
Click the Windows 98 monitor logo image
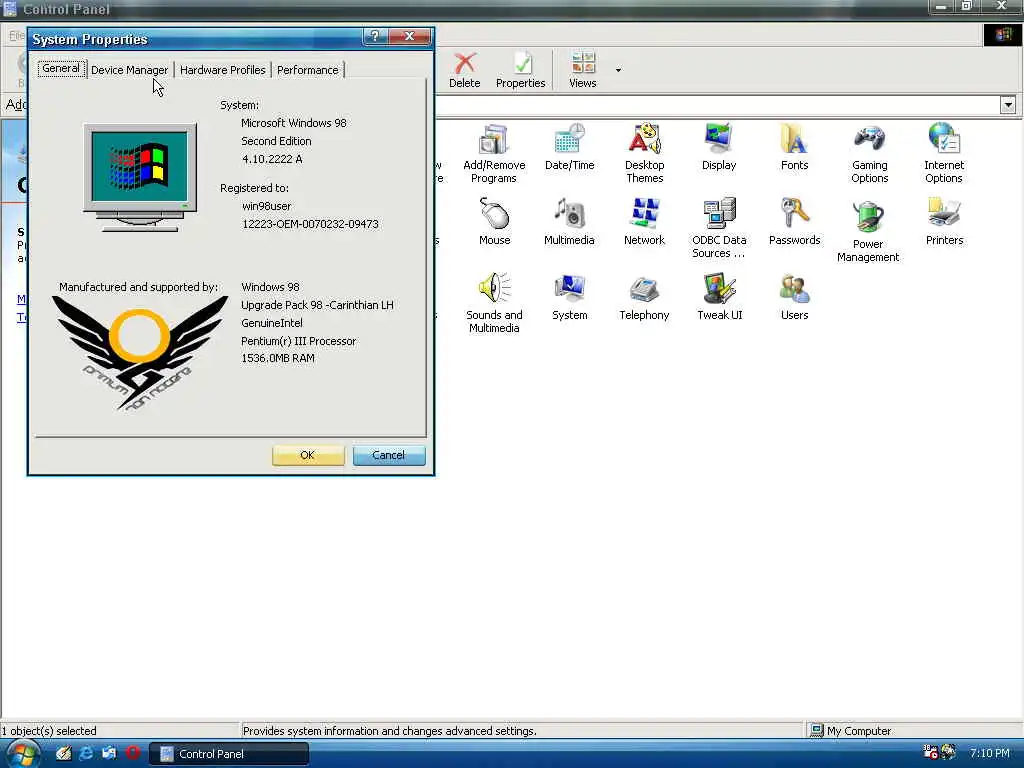click(140, 176)
